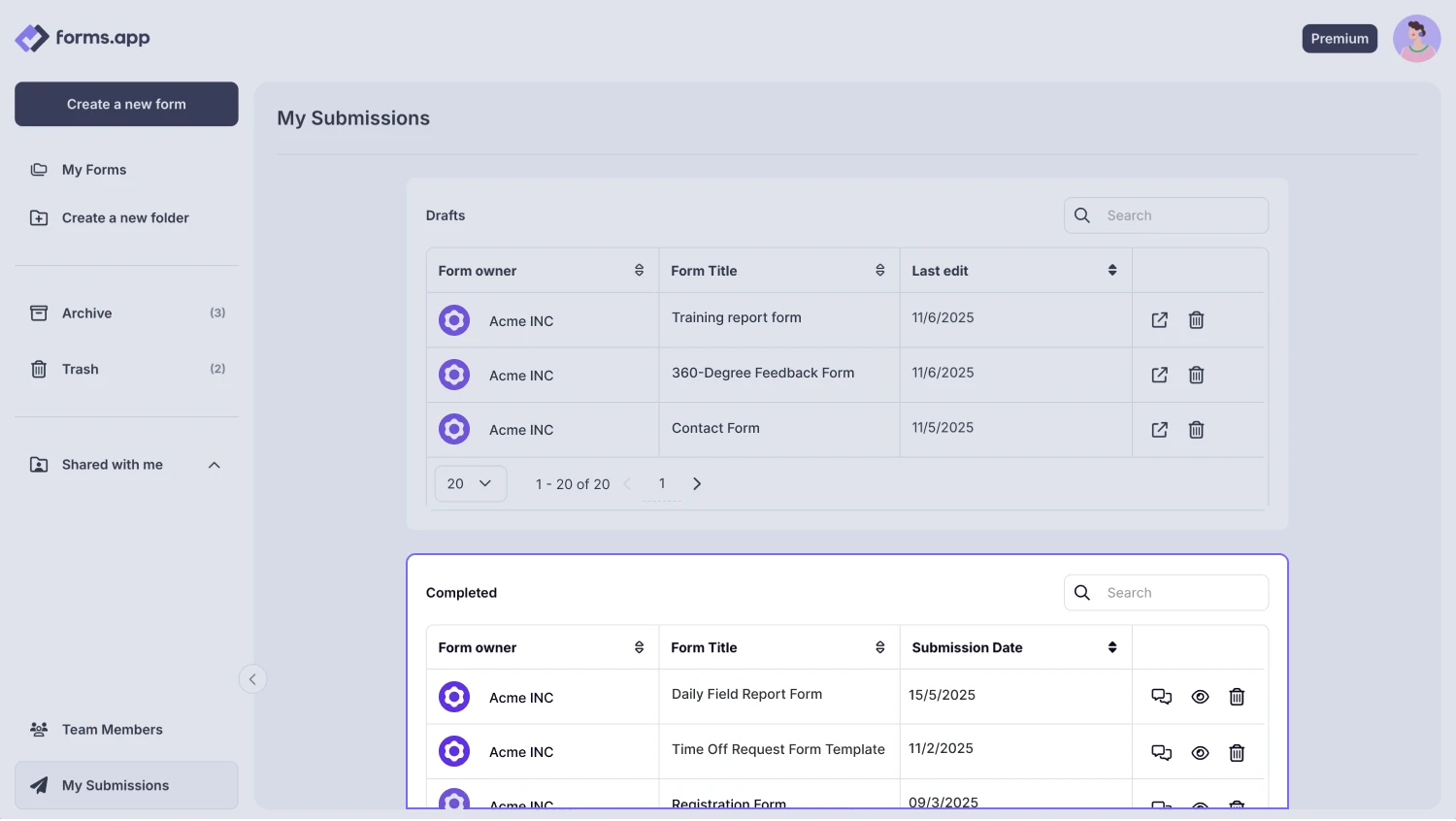Click the forms.app logo
Screen dimensions: 1456x821
[x=83, y=38]
